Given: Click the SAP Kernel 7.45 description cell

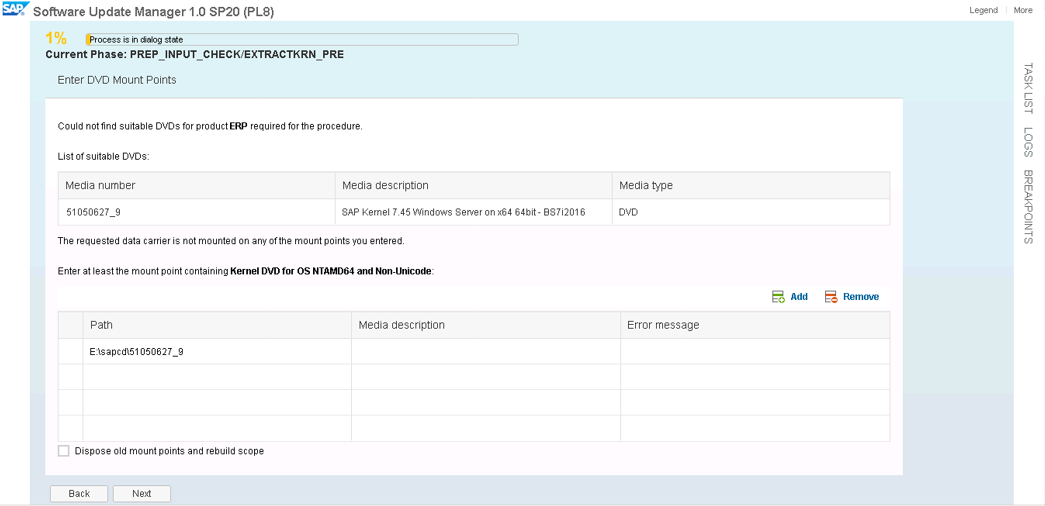Looking at the screenshot, I should (473, 212).
